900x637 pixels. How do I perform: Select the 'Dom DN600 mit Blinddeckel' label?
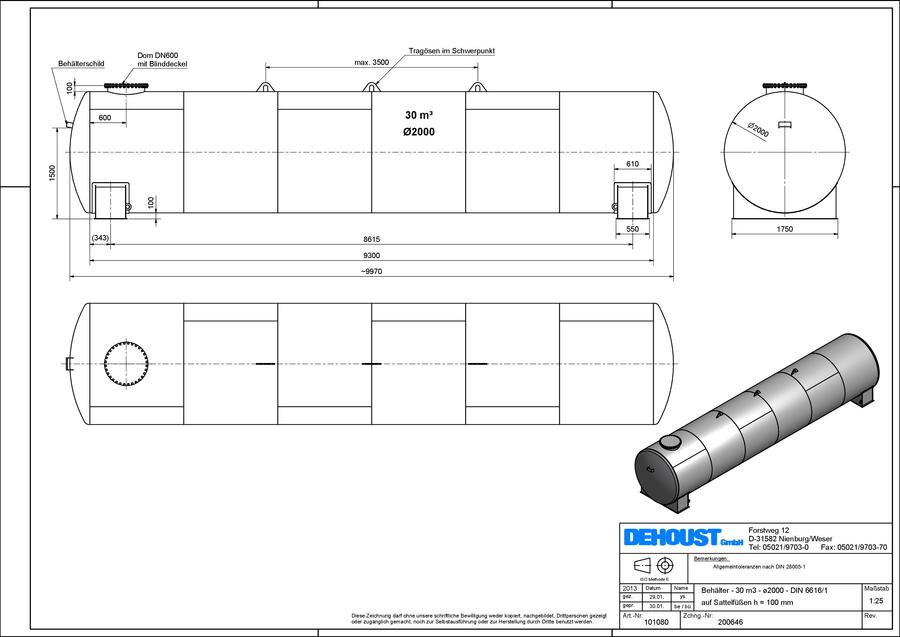tap(161, 60)
